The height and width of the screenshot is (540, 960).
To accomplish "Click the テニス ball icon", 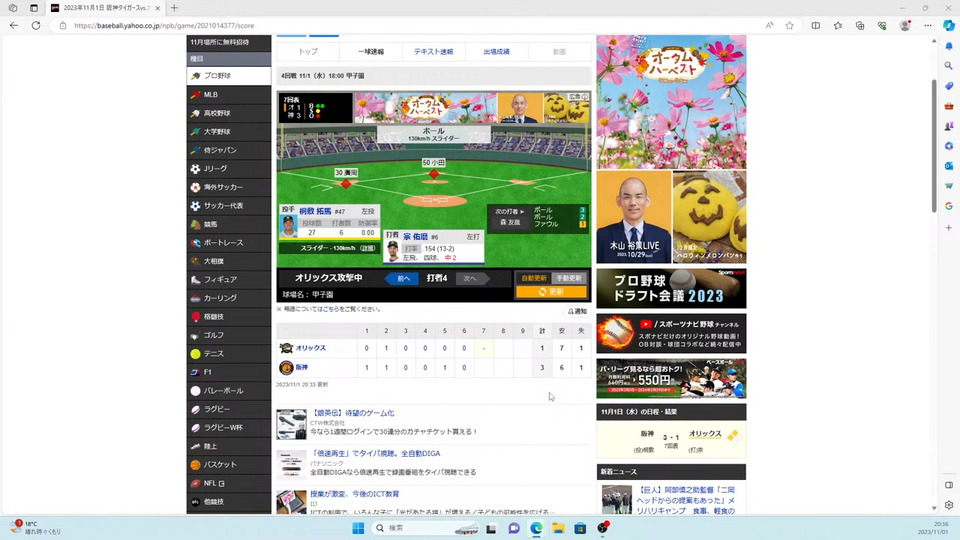I will click(195, 353).
